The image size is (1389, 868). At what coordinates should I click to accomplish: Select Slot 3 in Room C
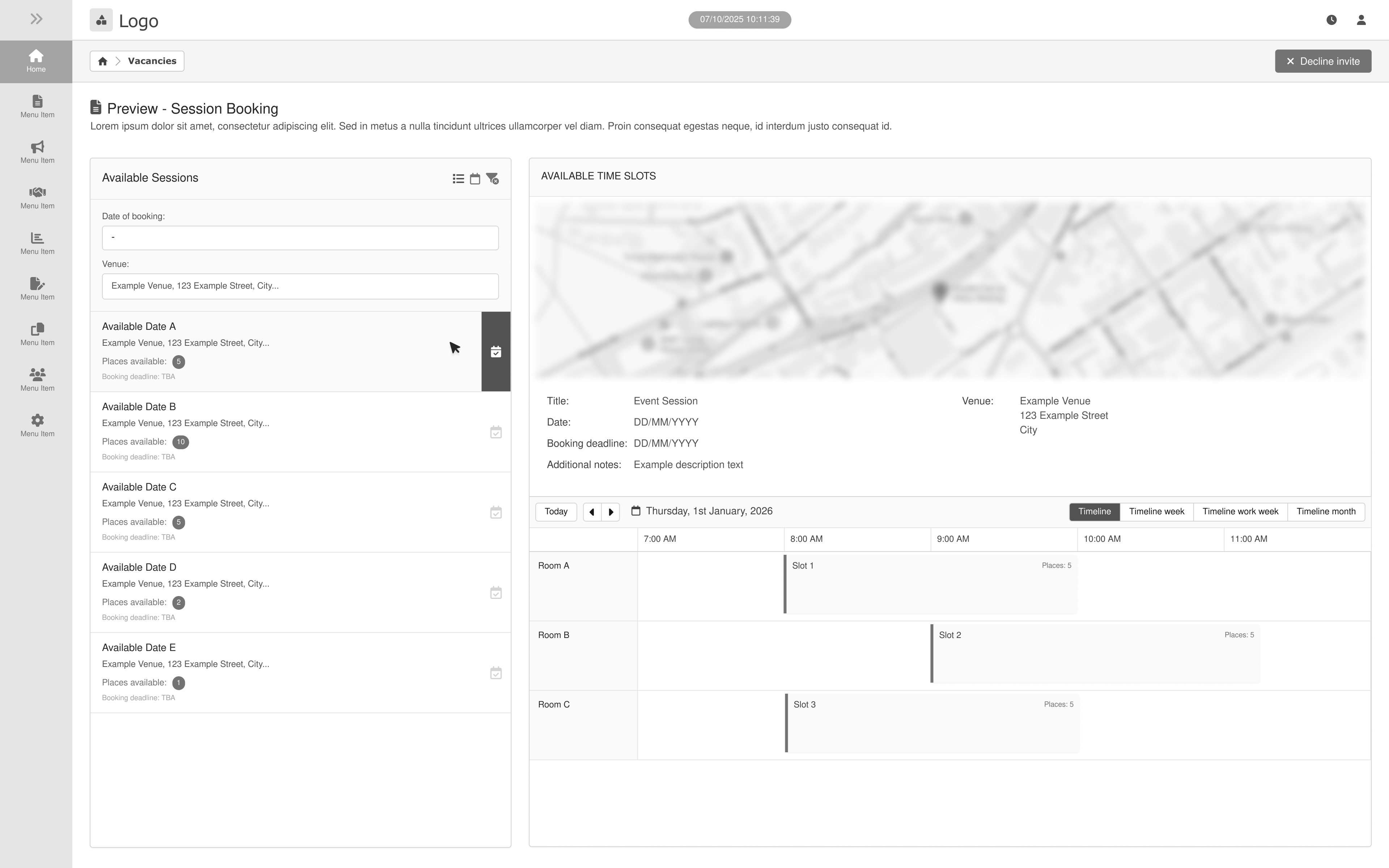[x=932, y=723]
